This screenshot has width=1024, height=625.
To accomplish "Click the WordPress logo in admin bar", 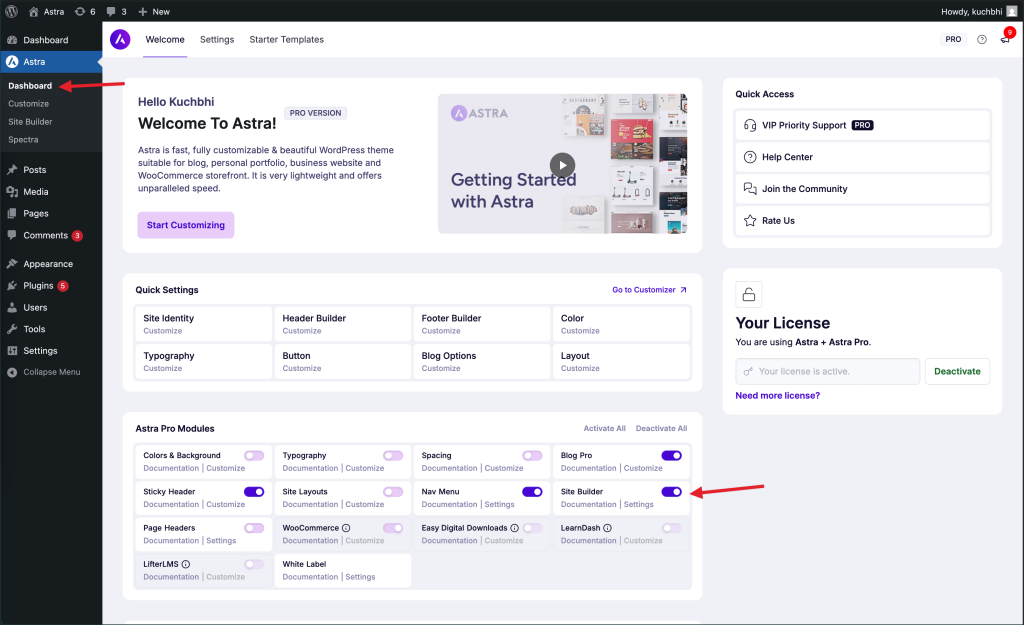I will pyautogui.click(x=11, y=11).
